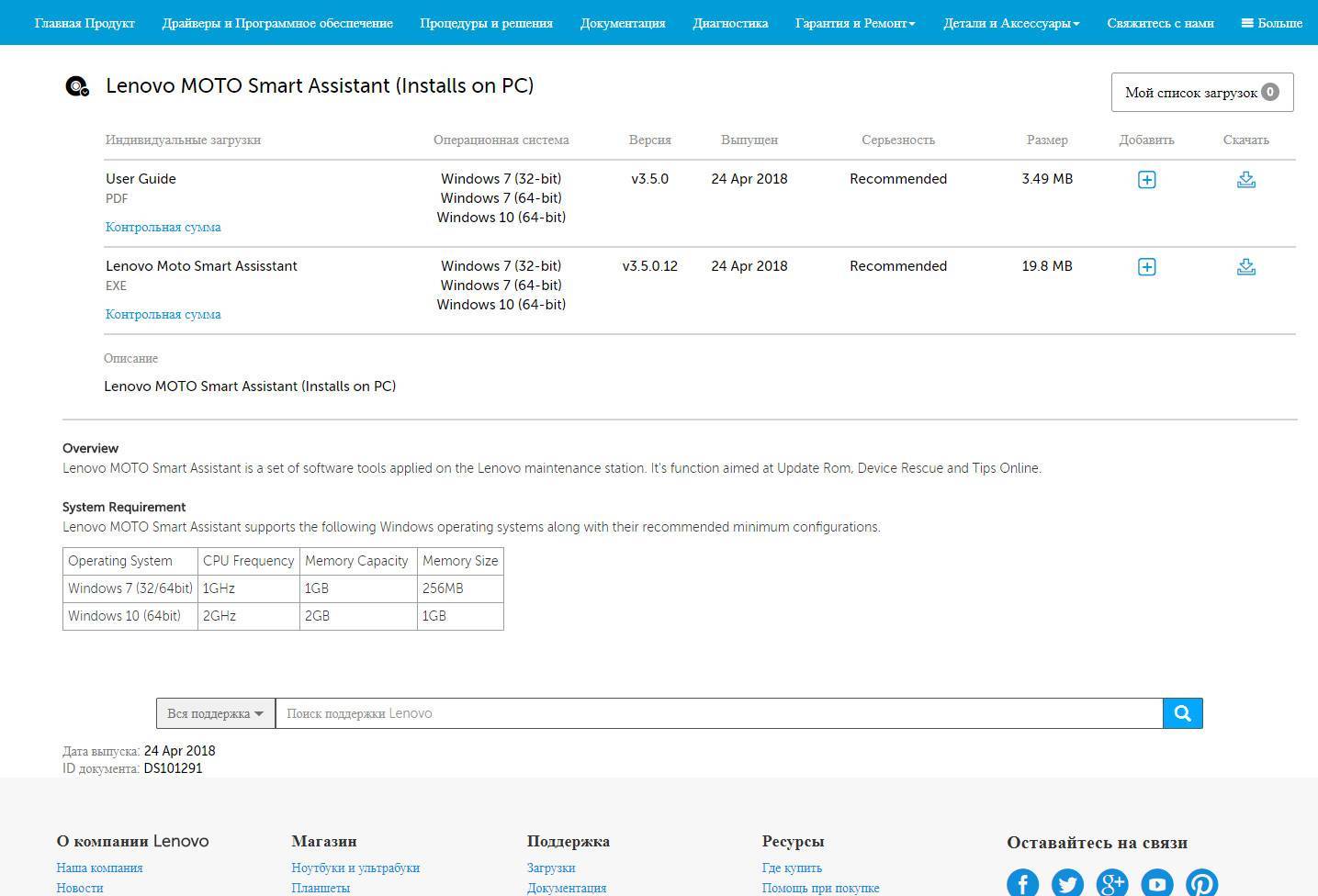Click the 'Поиск поддержки Lenovo' search field

tap(718, 713)
